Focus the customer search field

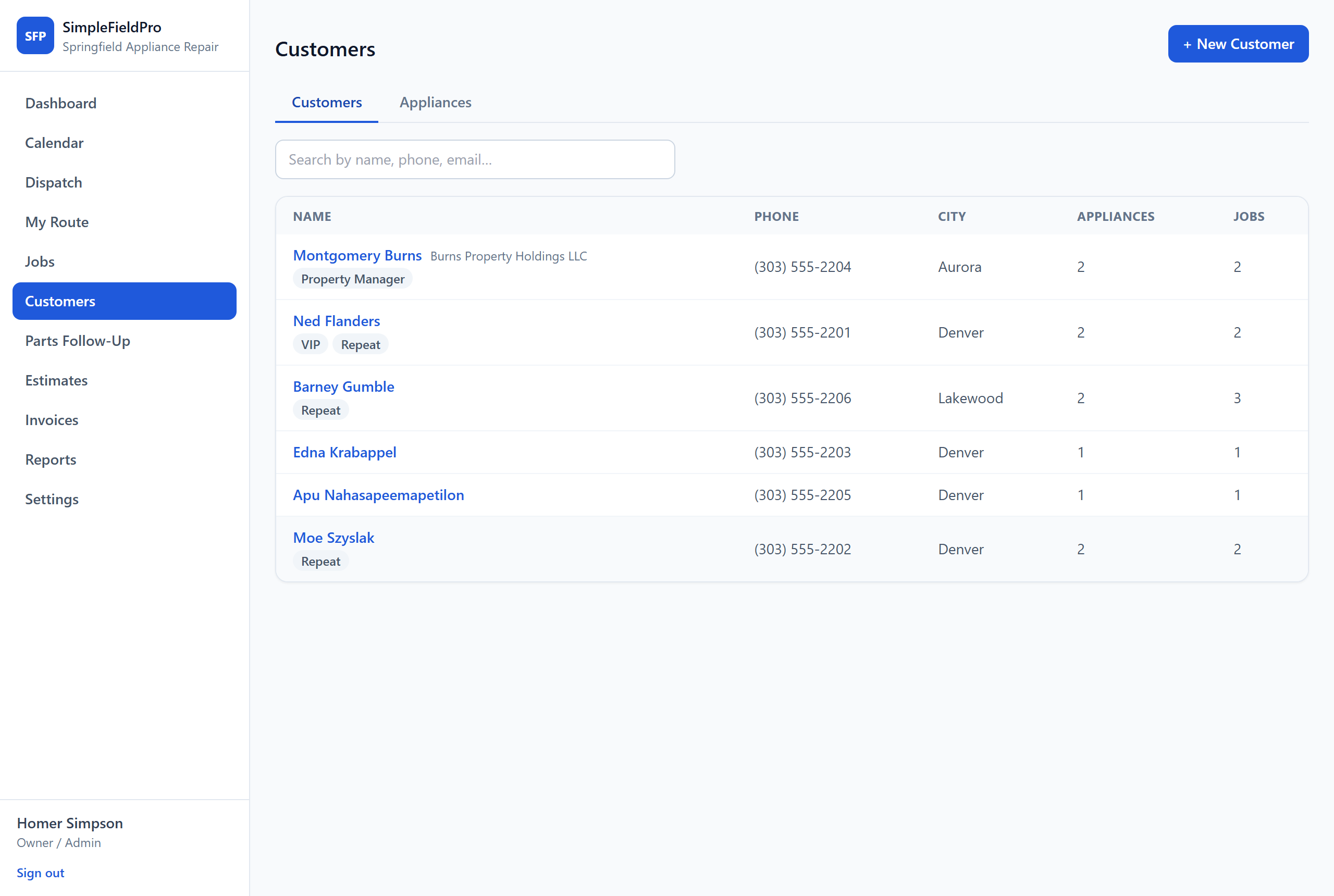click(474, 159)
